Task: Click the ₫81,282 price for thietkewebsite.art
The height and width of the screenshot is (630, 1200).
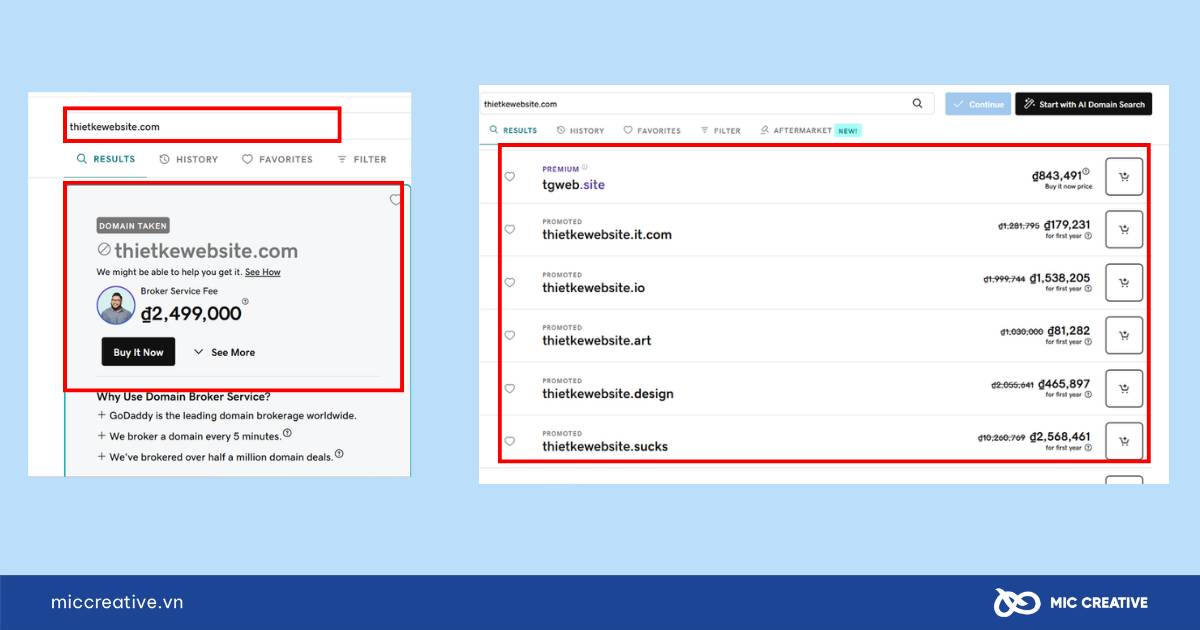Action: coord(1069,331)
